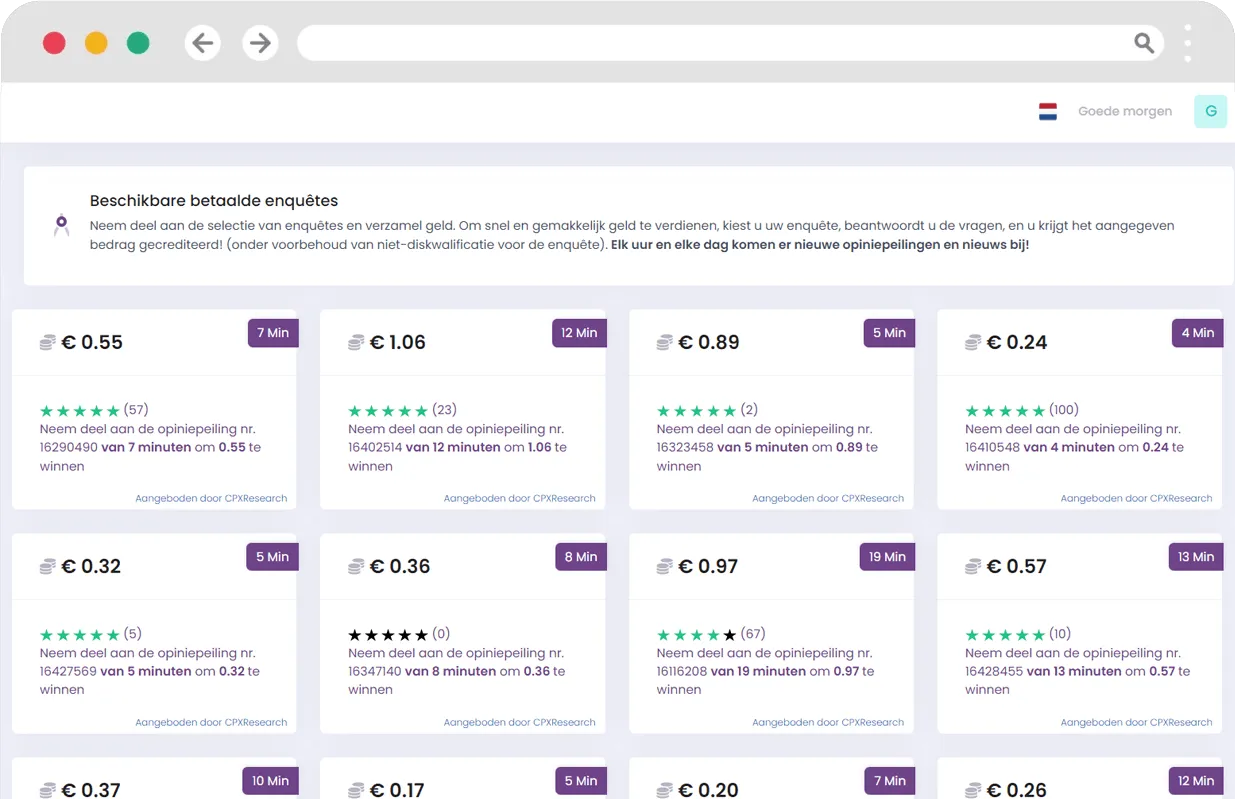The height and width of the screenshot is (799, 1235).
Task: Click the magnifier search icon
Action: pyautogui.click(x=1144, y=43)
